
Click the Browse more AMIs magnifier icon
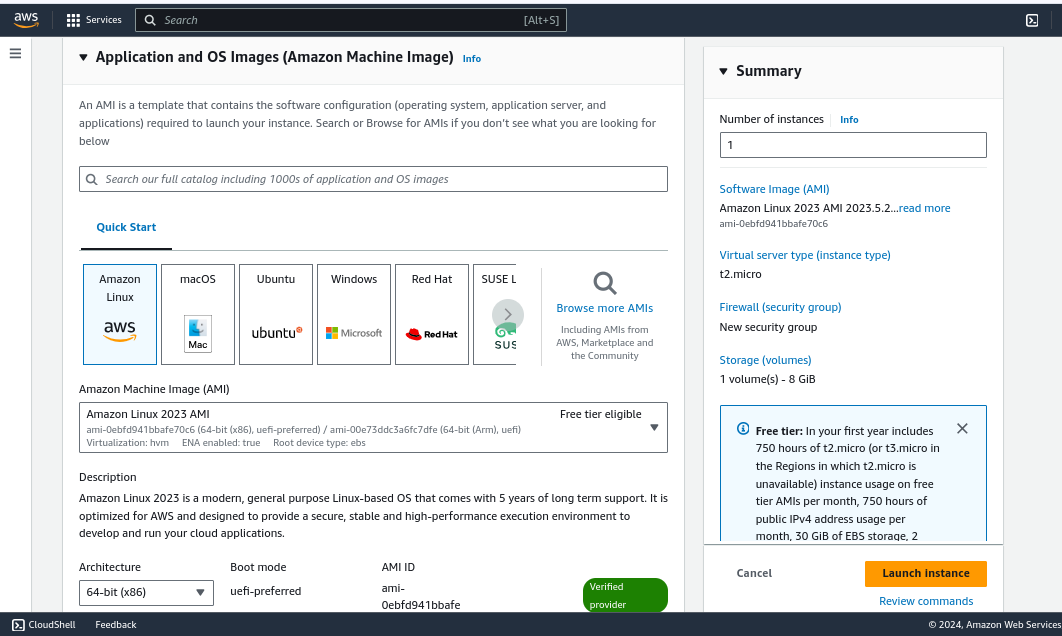(605, 283)
